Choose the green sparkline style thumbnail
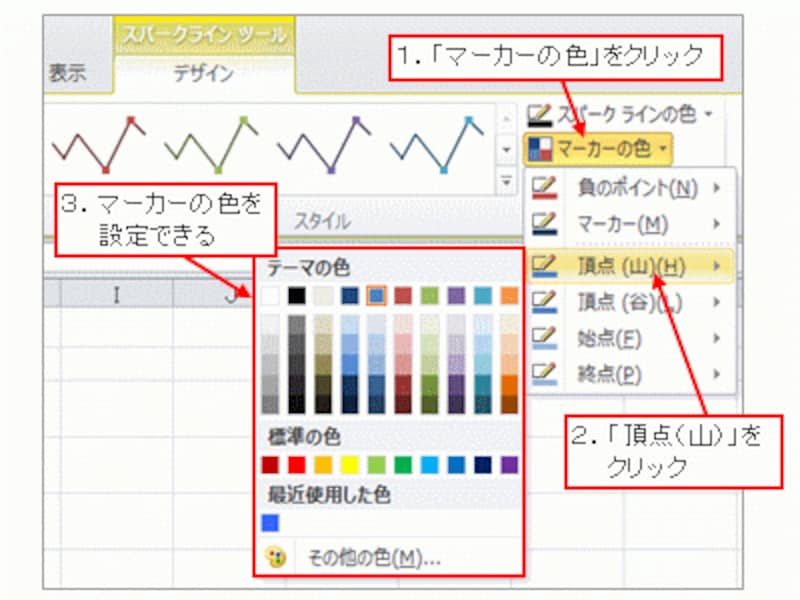This screenshot has height=600, width=800. pos(211,145)
